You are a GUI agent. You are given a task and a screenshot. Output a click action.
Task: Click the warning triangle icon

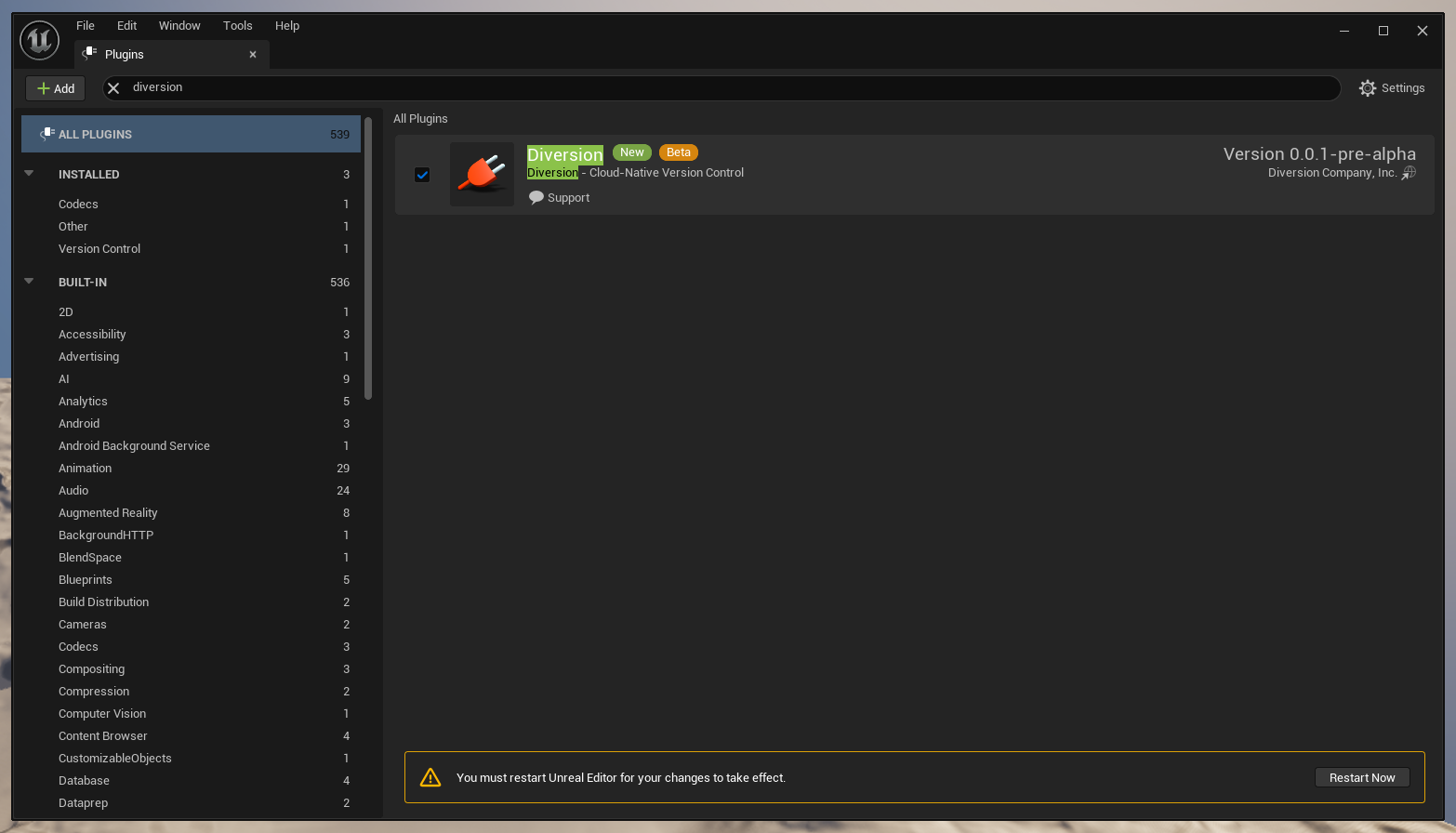pyautogui.click(x=430, y=777)
